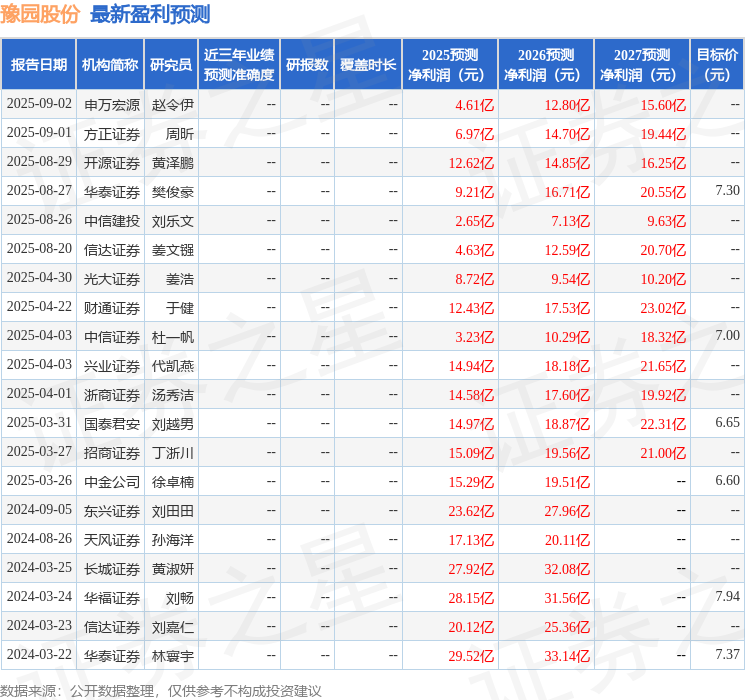Select the 覆盖时长 column header
The height and width of the screenshot is (700, 745).
[367, 64]
